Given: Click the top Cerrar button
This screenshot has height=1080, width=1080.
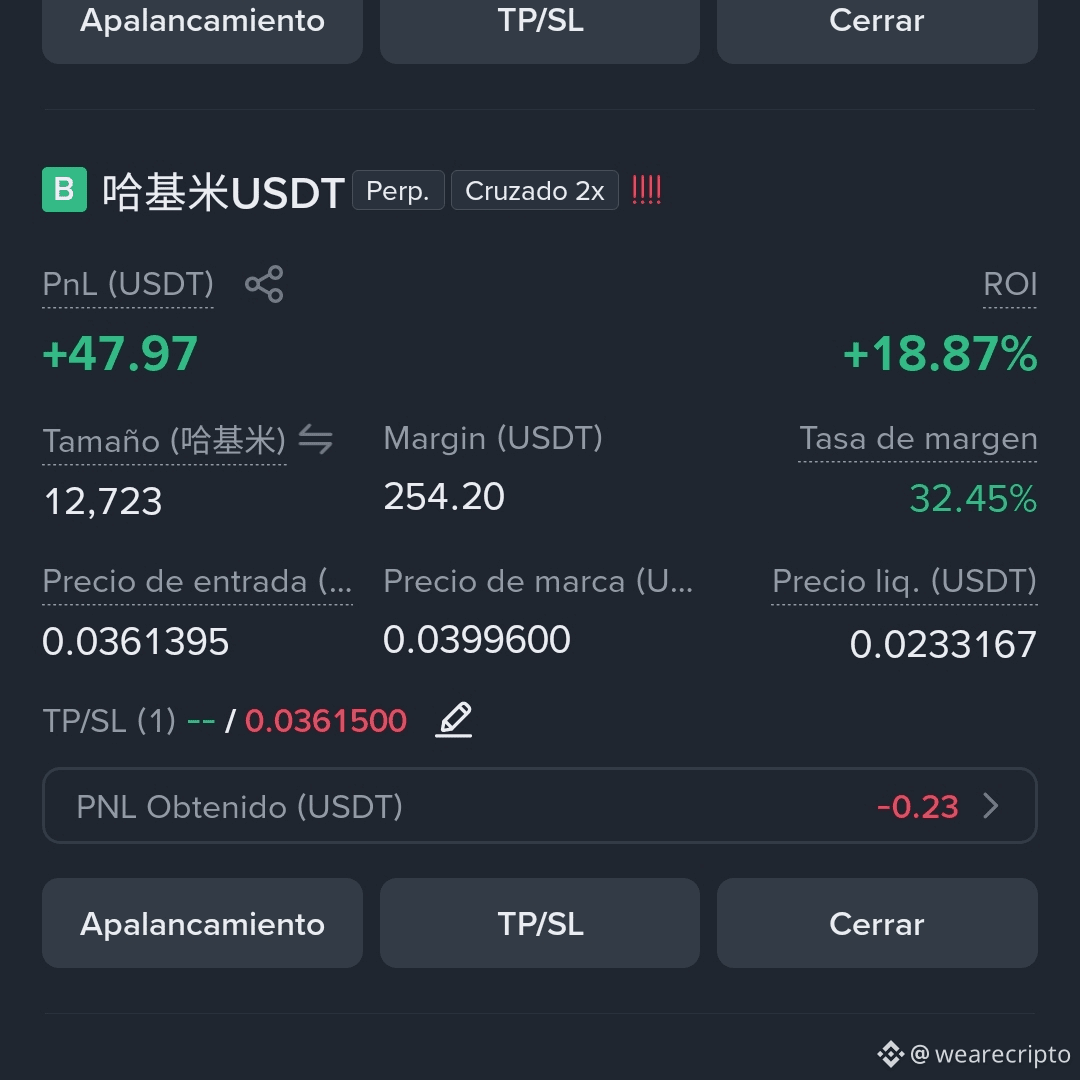Looking at the screenshot, I should point(877,28).
